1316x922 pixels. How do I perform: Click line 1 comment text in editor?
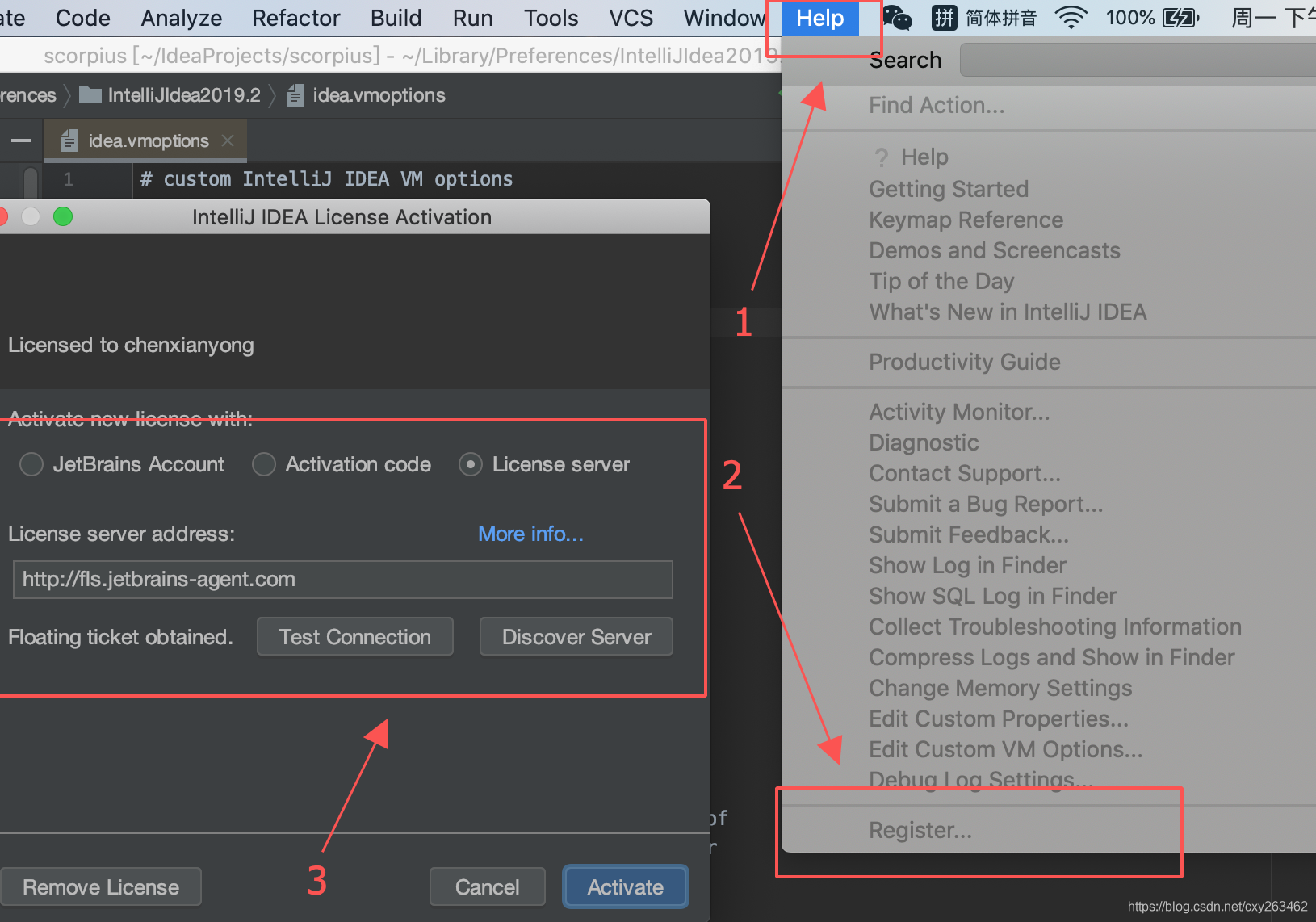(x=327, y=179)
